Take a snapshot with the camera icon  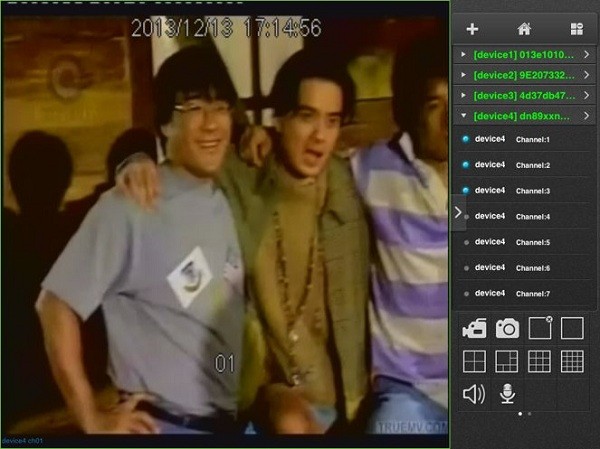coord(507,328)
